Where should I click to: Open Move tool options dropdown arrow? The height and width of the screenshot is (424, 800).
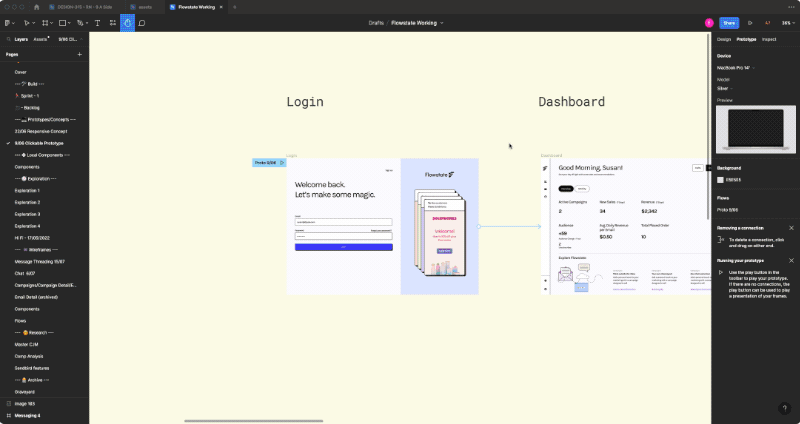pos(33,23)
